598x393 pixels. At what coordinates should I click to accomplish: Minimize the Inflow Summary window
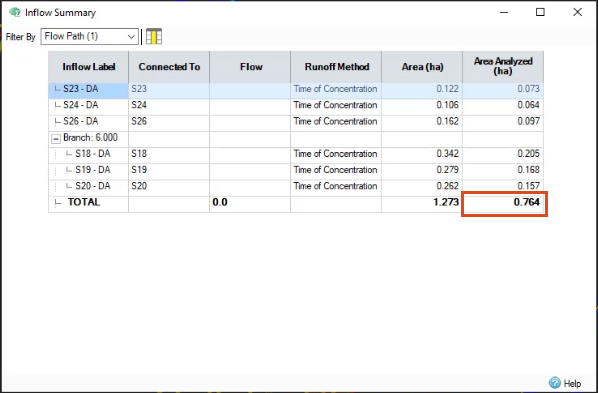(x=504, y=12)
